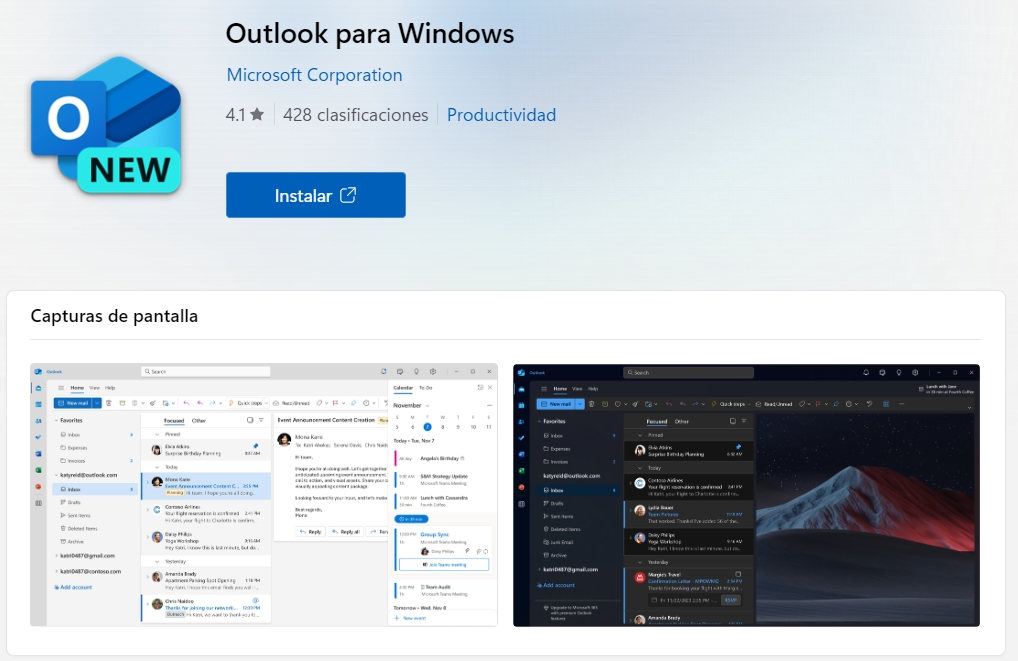Open the light theme Outlook screenshot thumbnail
Screen dimensions: 1018x661
click(264, 495)
